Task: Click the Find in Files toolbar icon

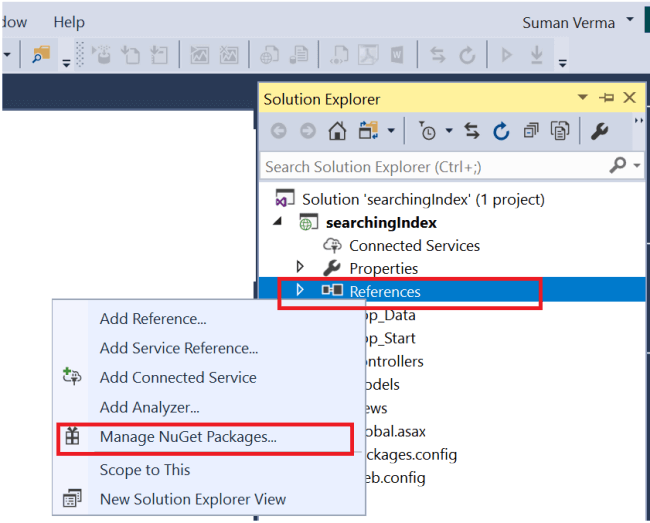Action: pyautogui.click(x=41, y=54)
